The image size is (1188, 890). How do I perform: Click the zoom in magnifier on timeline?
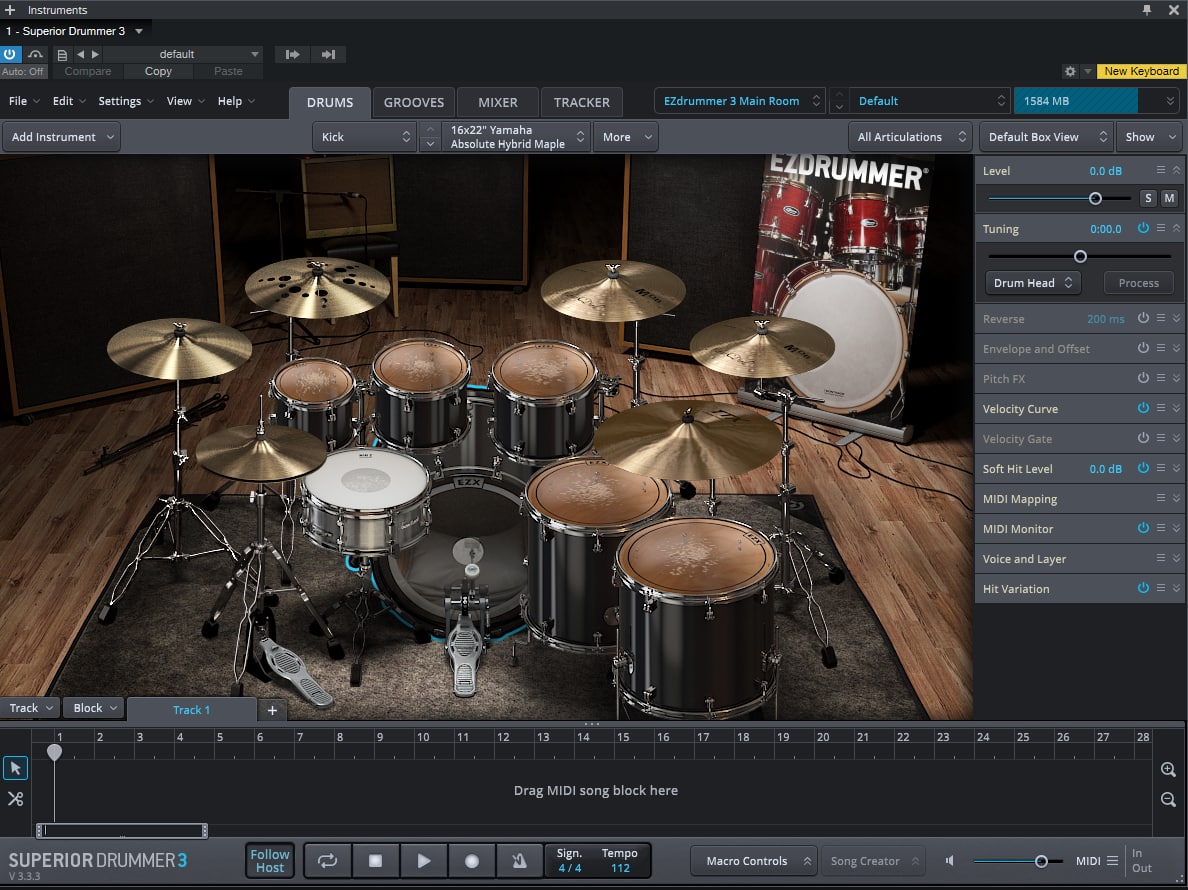pyautogui.click(x=1168, y=770)
